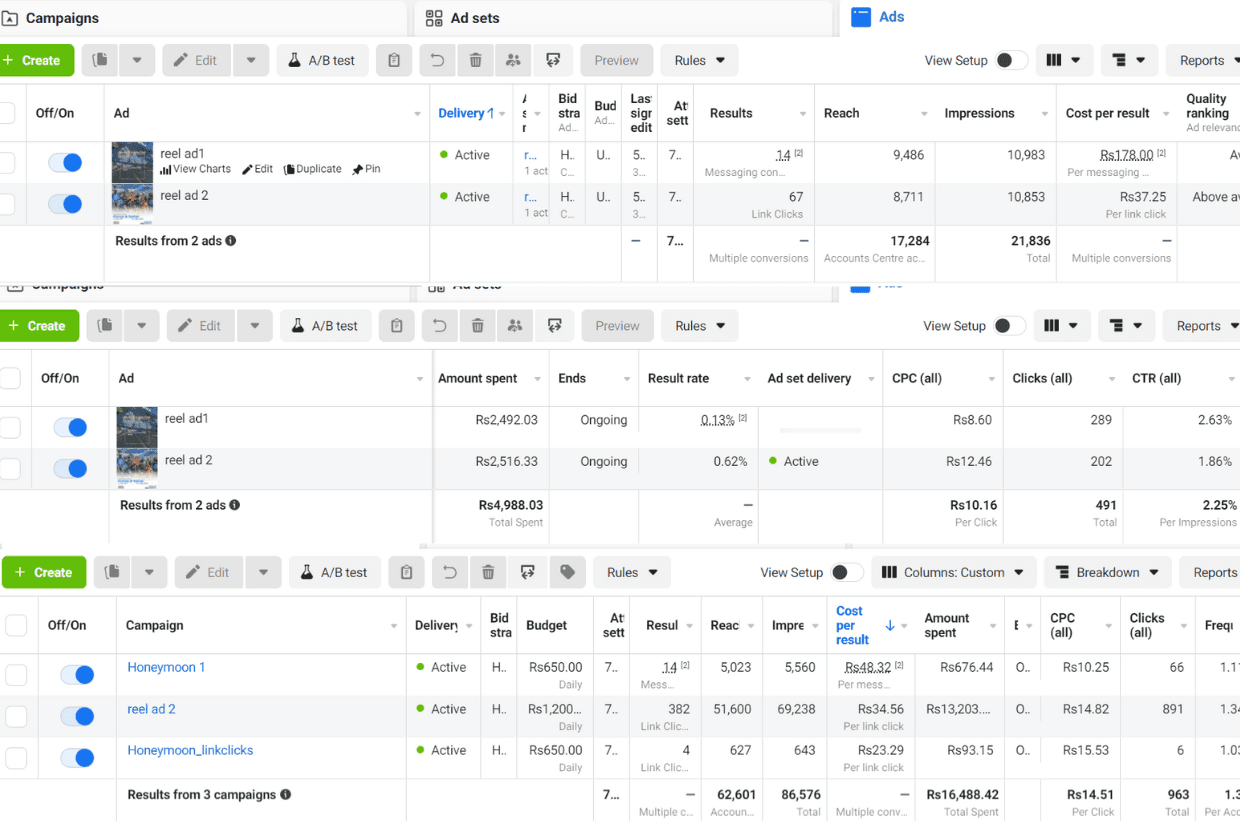Open the Honeymoon_linkclicks campaign link
This screenshot has height=821, width=1240.
click(x=190, y=750)
